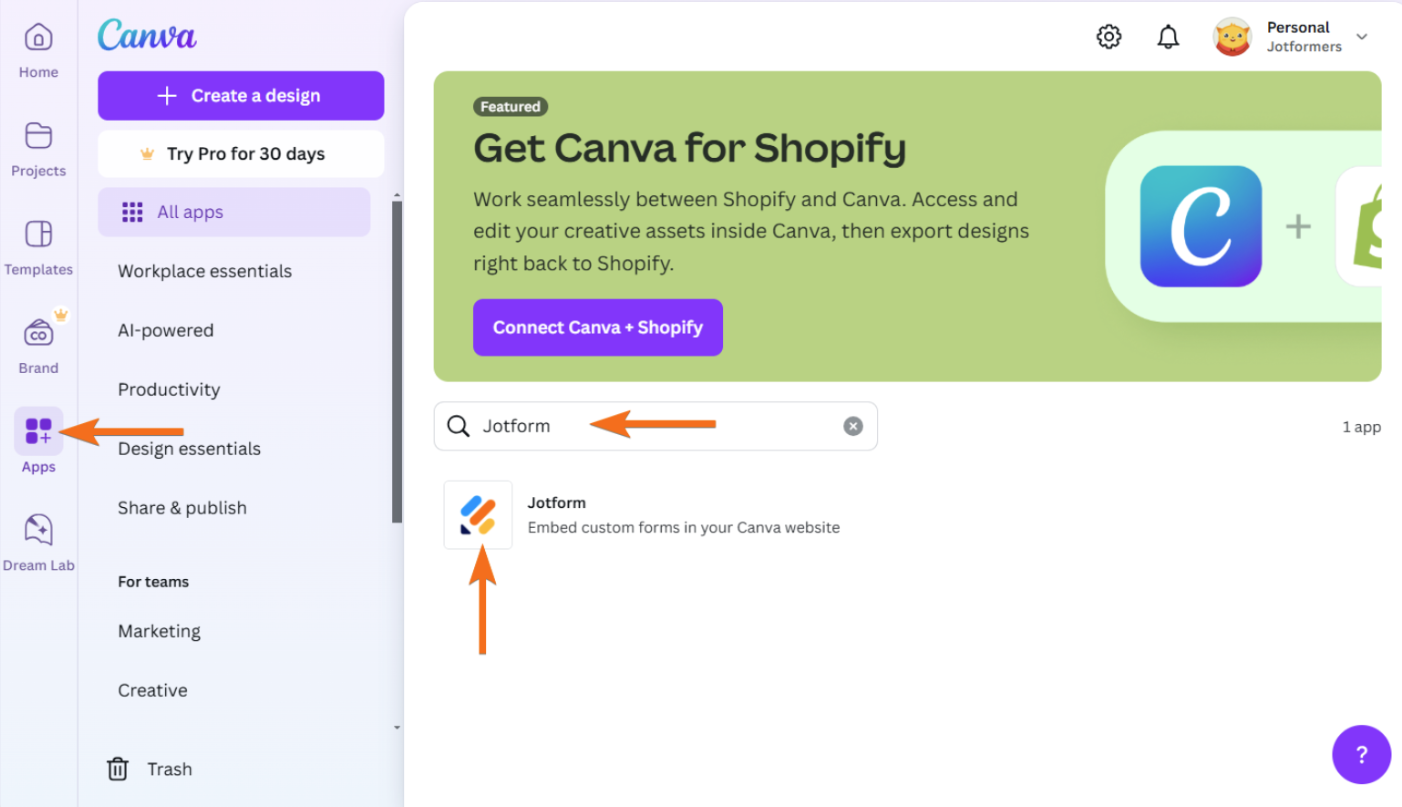Click the For teams section label
The height and width of the screenshot is (807, 1402).
[153, 581]
